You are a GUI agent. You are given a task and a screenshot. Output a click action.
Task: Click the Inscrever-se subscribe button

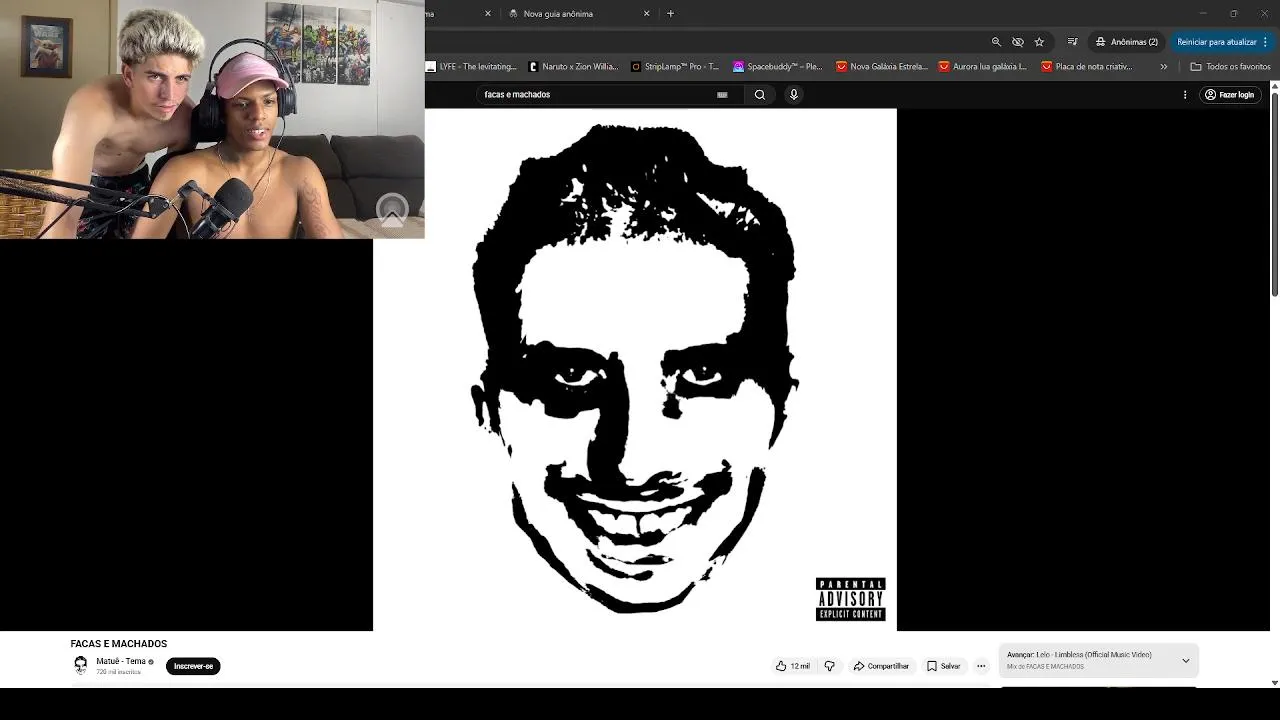(x=193, y=666)
